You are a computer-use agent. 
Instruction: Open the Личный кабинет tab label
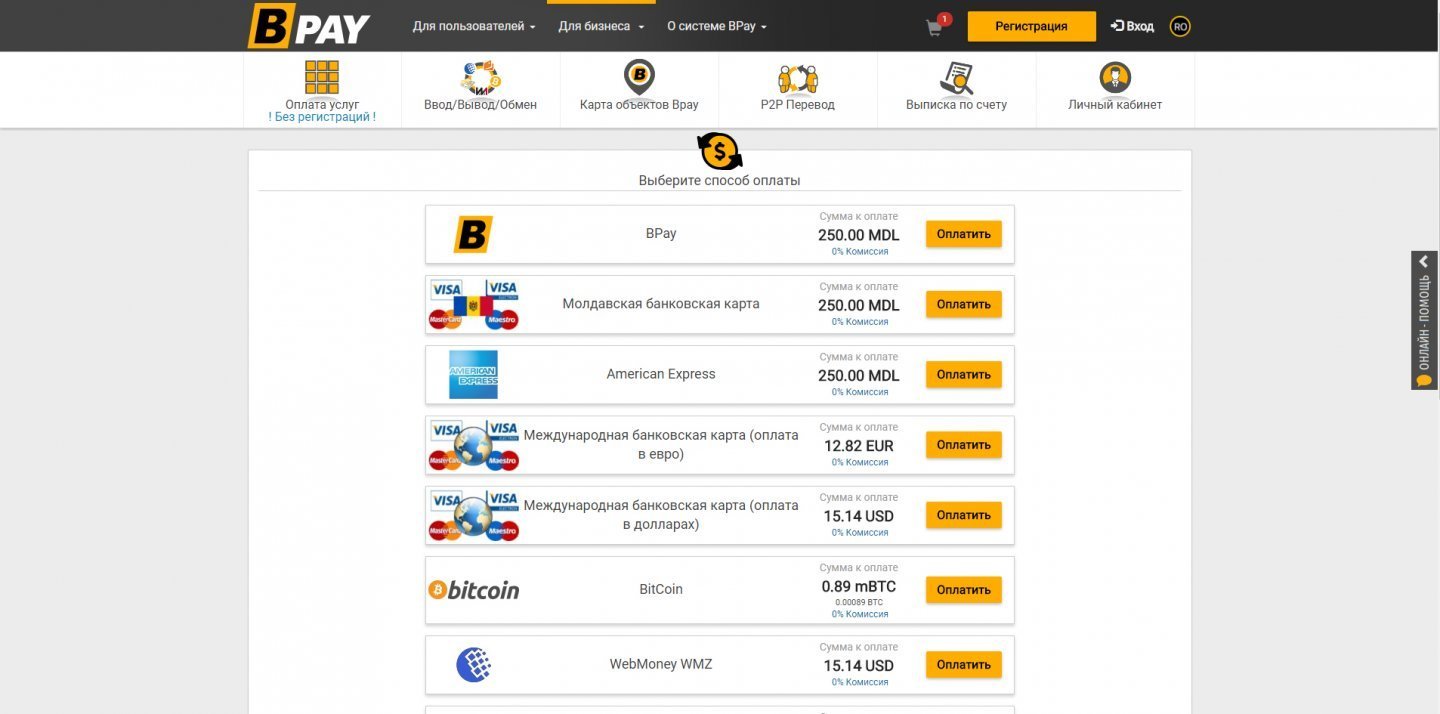[x=1115, y=104]
